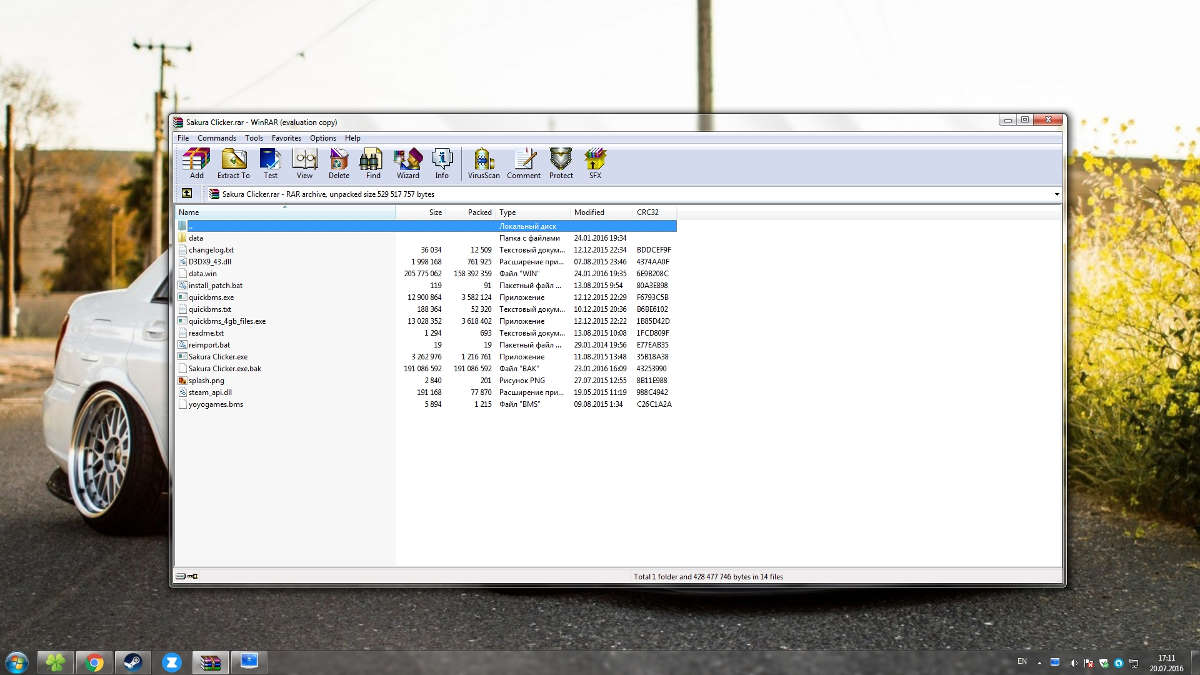Select the file 'readme.txt'

[x=206, y=333]
